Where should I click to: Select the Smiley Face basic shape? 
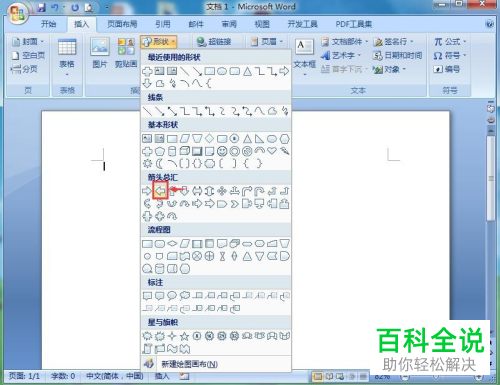[222, 151]
